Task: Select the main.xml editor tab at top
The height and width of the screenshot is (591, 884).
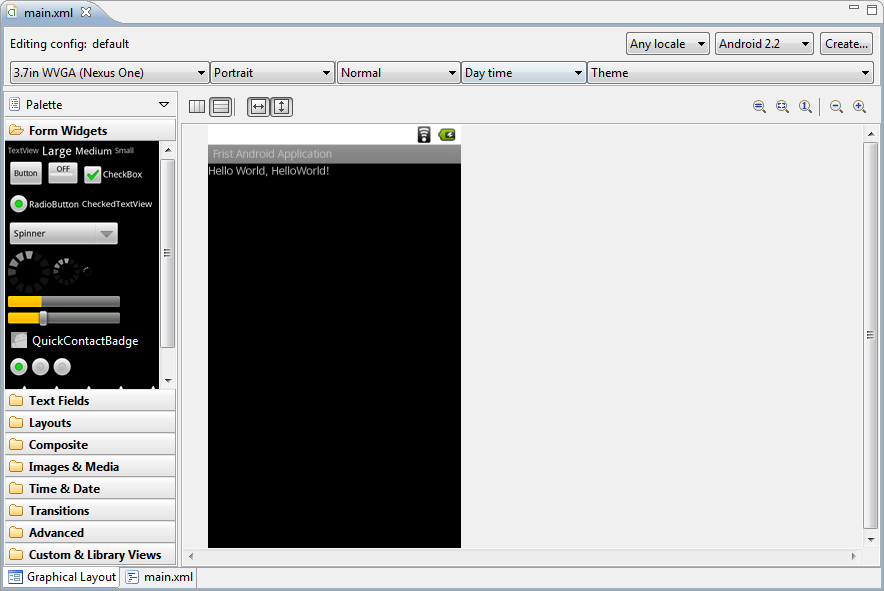Action: point(48,12)
